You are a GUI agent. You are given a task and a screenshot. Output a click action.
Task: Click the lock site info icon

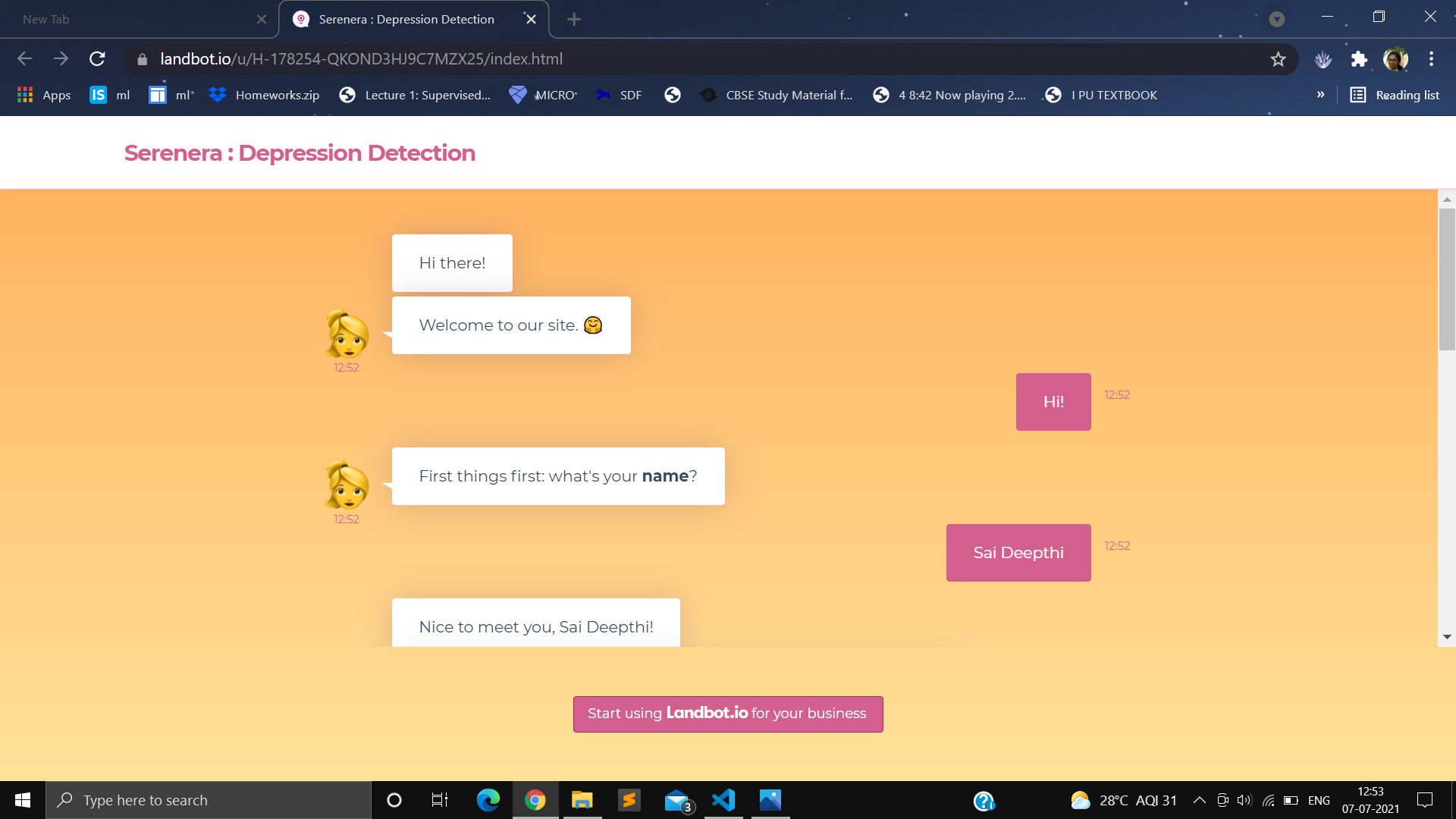[142, 59]
